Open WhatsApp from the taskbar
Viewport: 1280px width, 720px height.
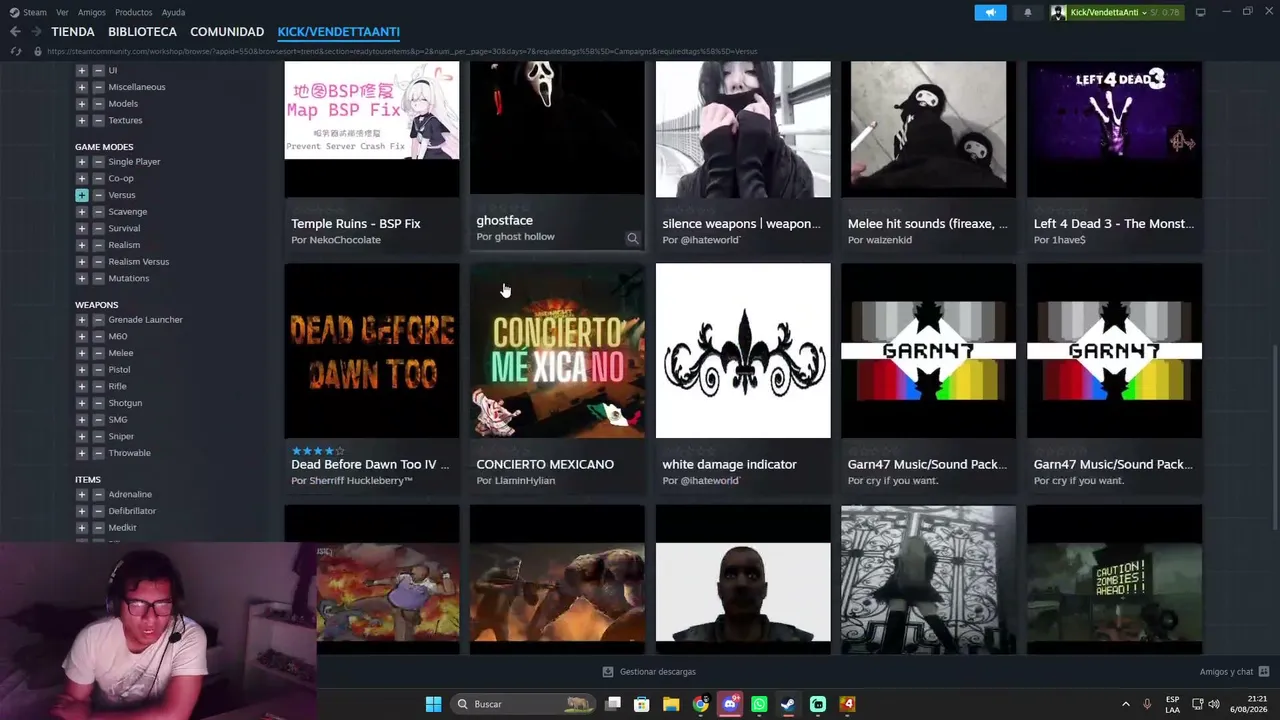click(x=759, y=704)
